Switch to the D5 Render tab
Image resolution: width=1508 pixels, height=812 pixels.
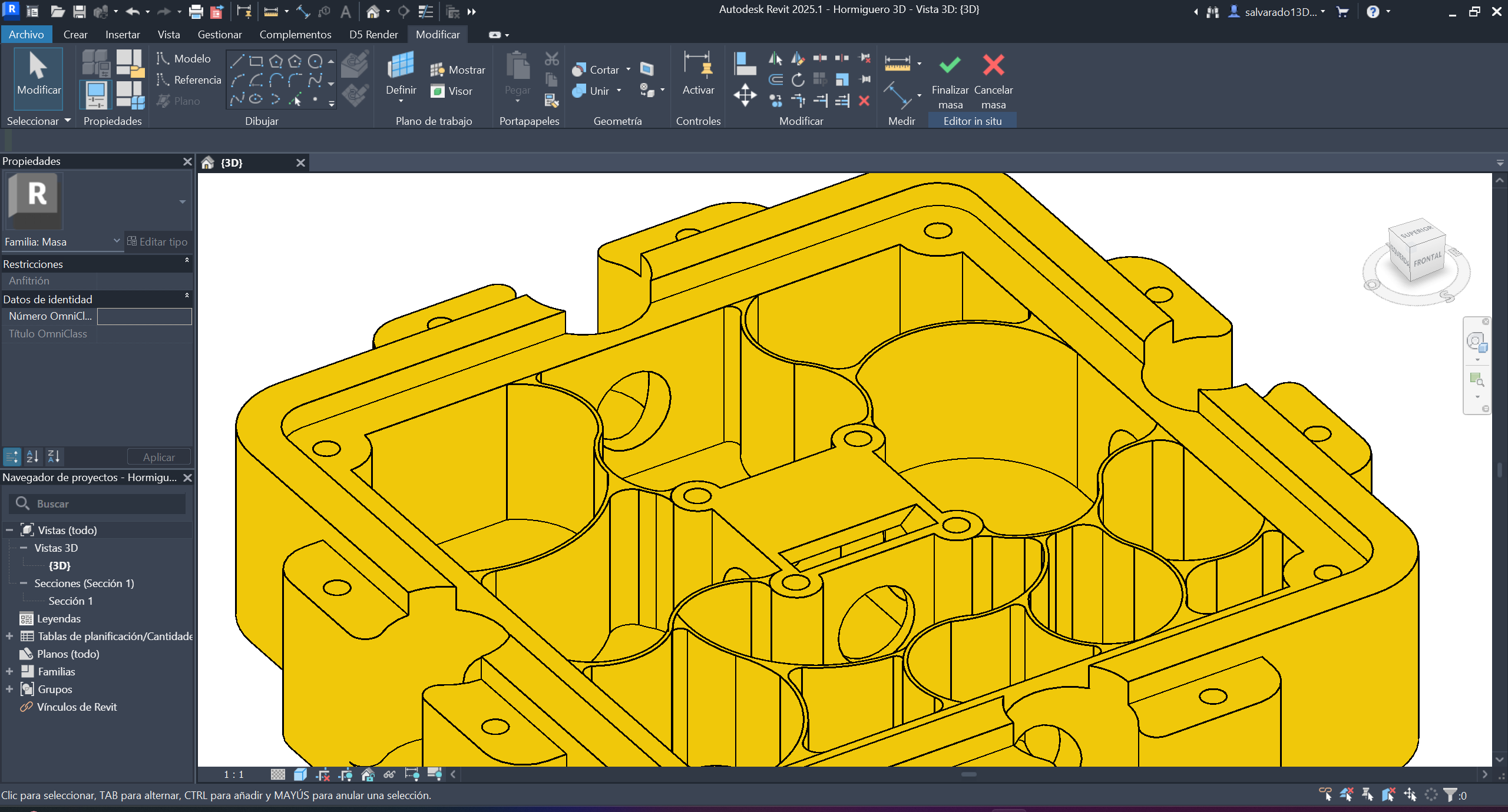tap(373, 34)
